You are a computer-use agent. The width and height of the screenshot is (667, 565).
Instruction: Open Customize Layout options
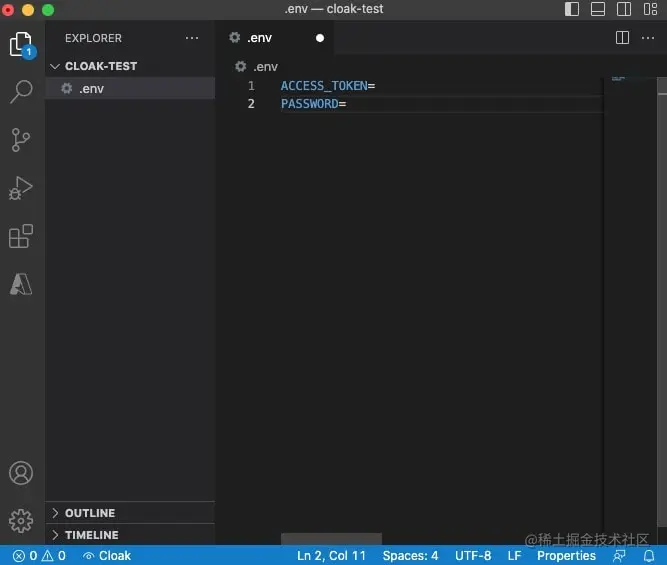coord(650,9)
